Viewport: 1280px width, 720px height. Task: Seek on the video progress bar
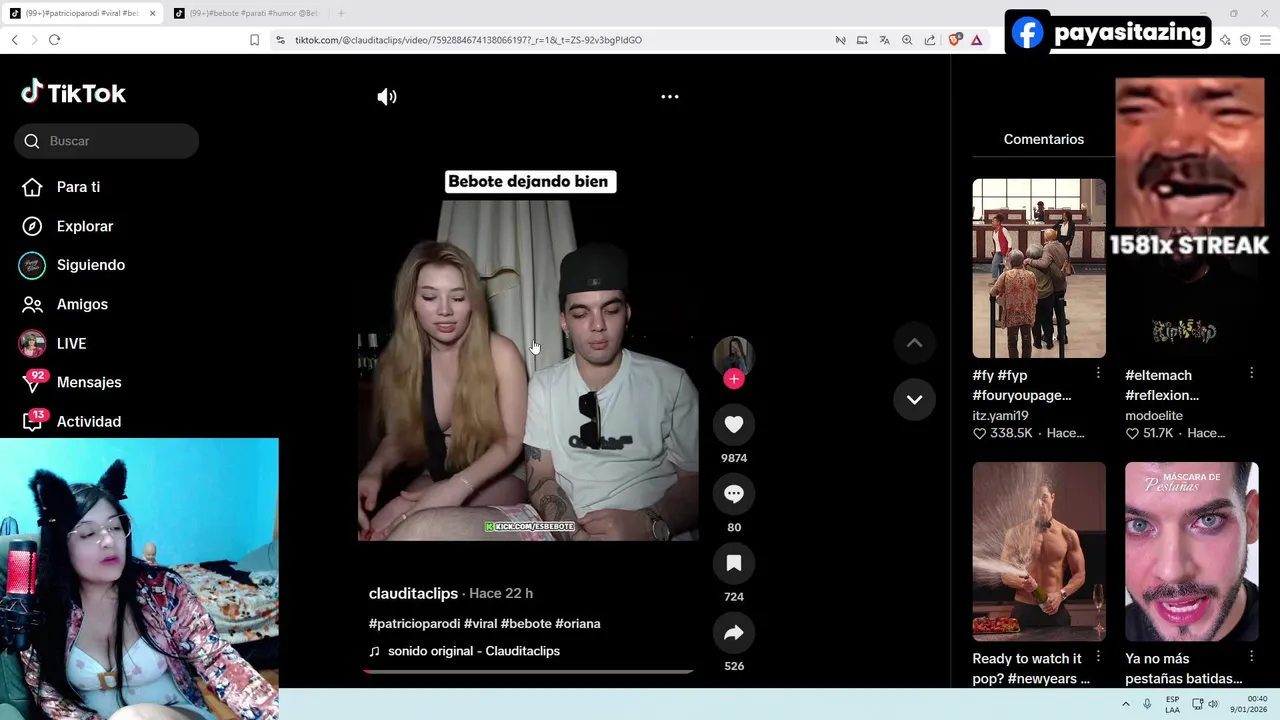(528, 671)
